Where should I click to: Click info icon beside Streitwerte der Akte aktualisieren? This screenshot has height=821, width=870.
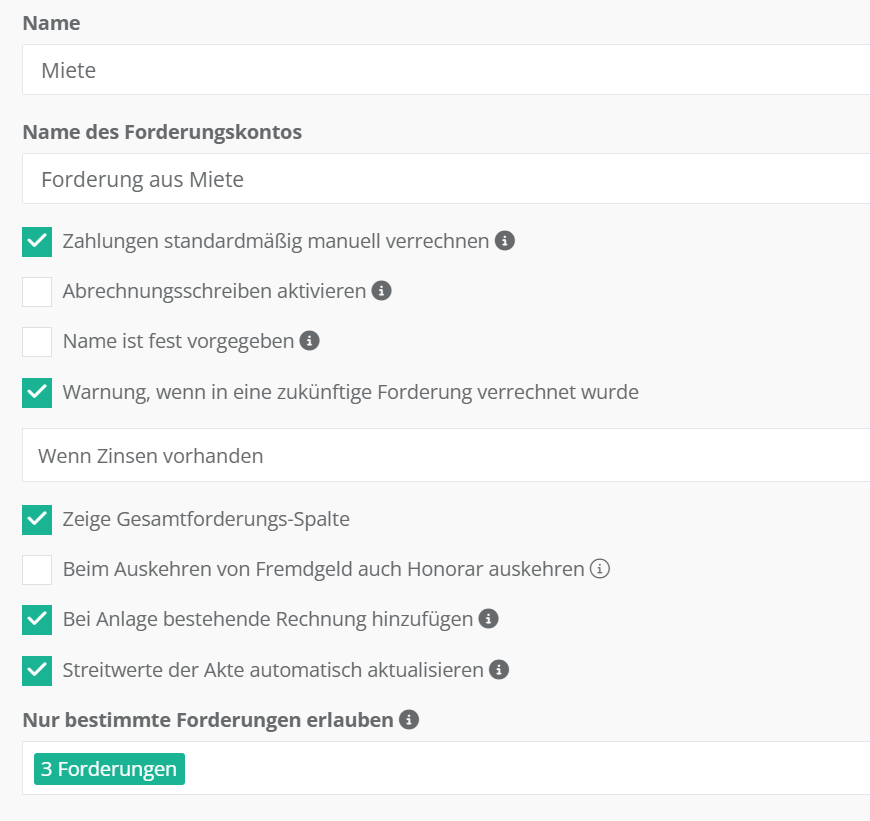coord(499,669)
